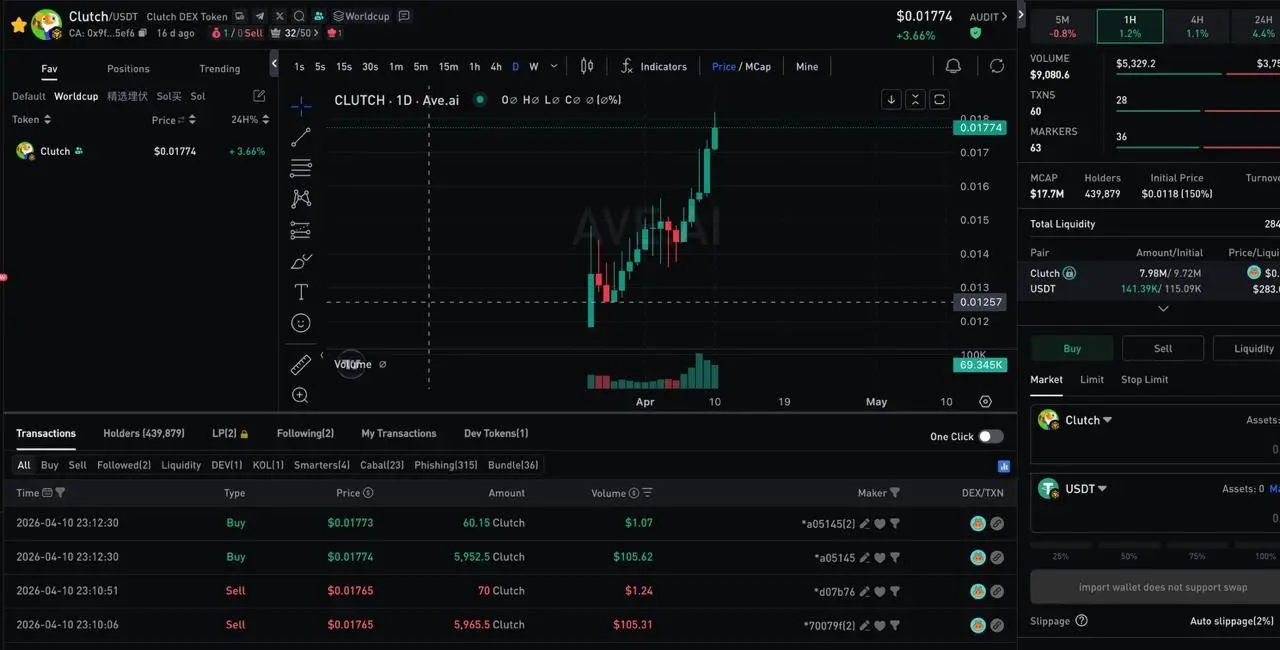Screen dimensions: 1280x650
Task: Toggle Price view in Price / MCap
Action: point(724,67)
